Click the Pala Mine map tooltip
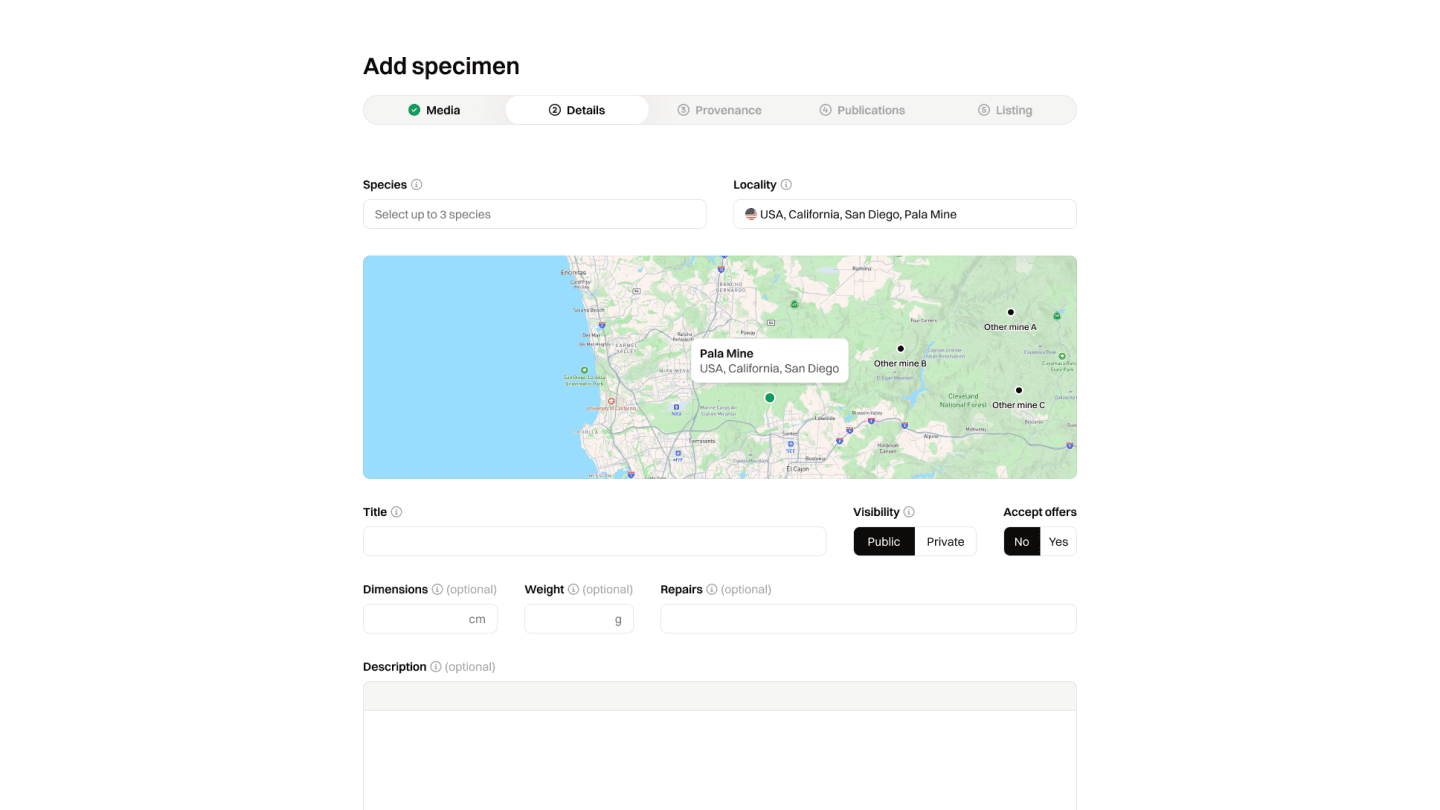This screenshot has height=810, width=1440. [x=770, y=361]
